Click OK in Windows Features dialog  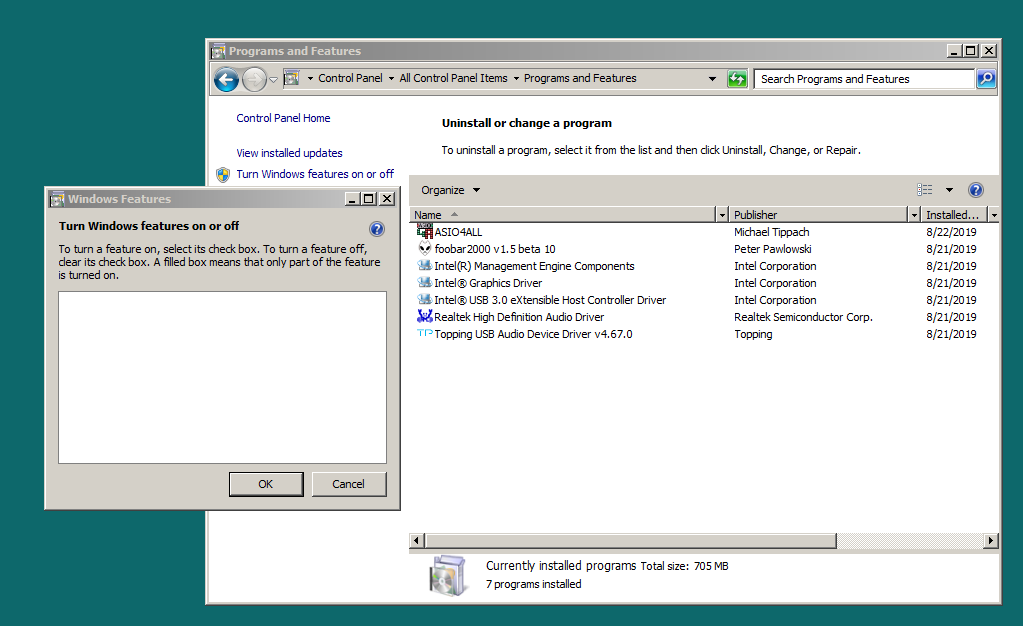266,484
